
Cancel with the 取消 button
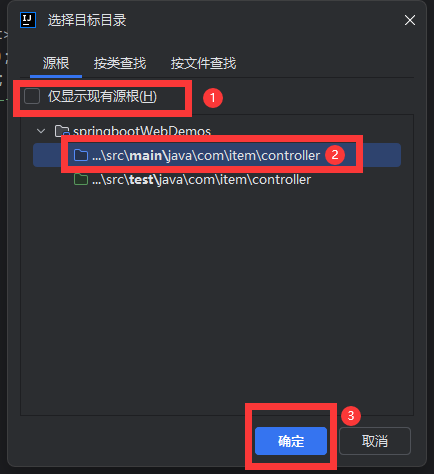pos(375,441)
